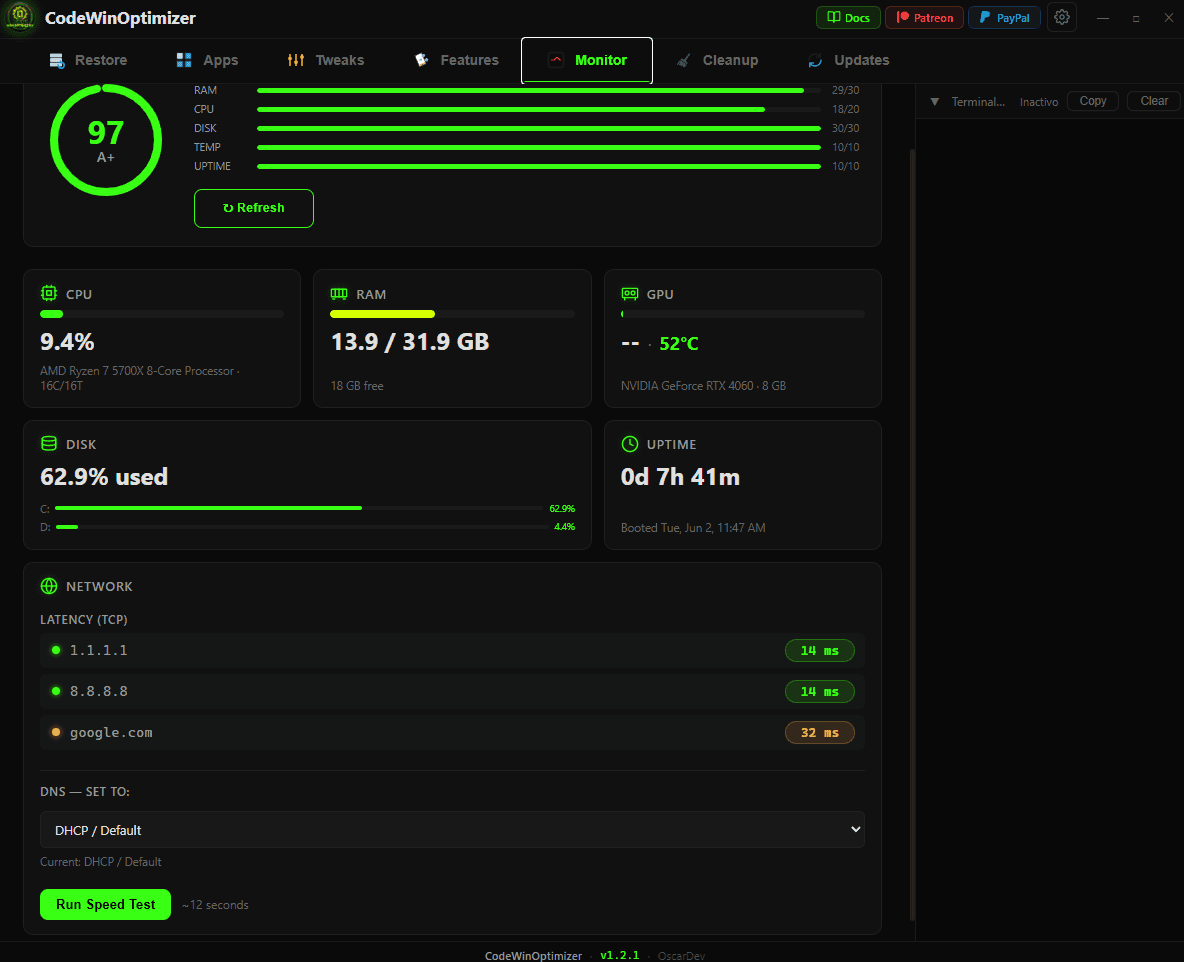Click '62.9% used' disk text

(104, 477)
